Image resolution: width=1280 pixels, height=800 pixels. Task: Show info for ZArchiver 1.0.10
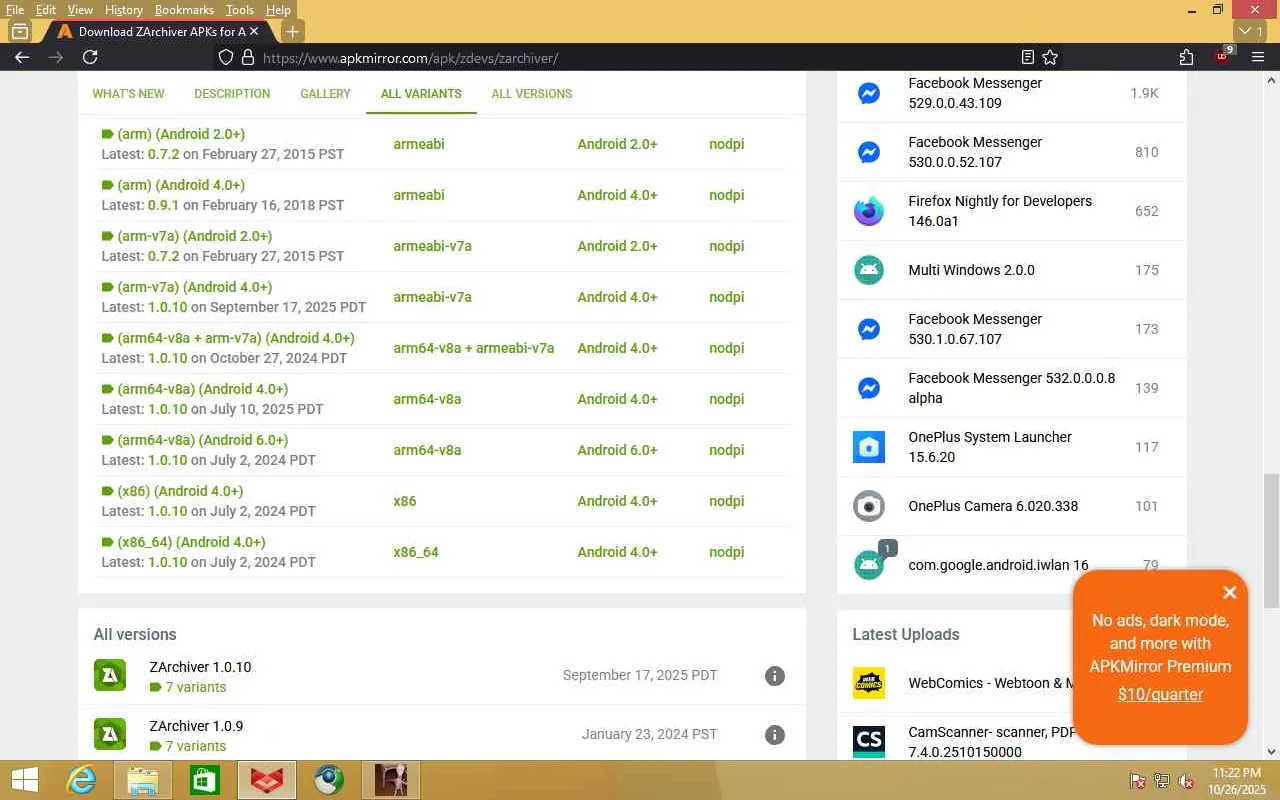click(774, 676)
